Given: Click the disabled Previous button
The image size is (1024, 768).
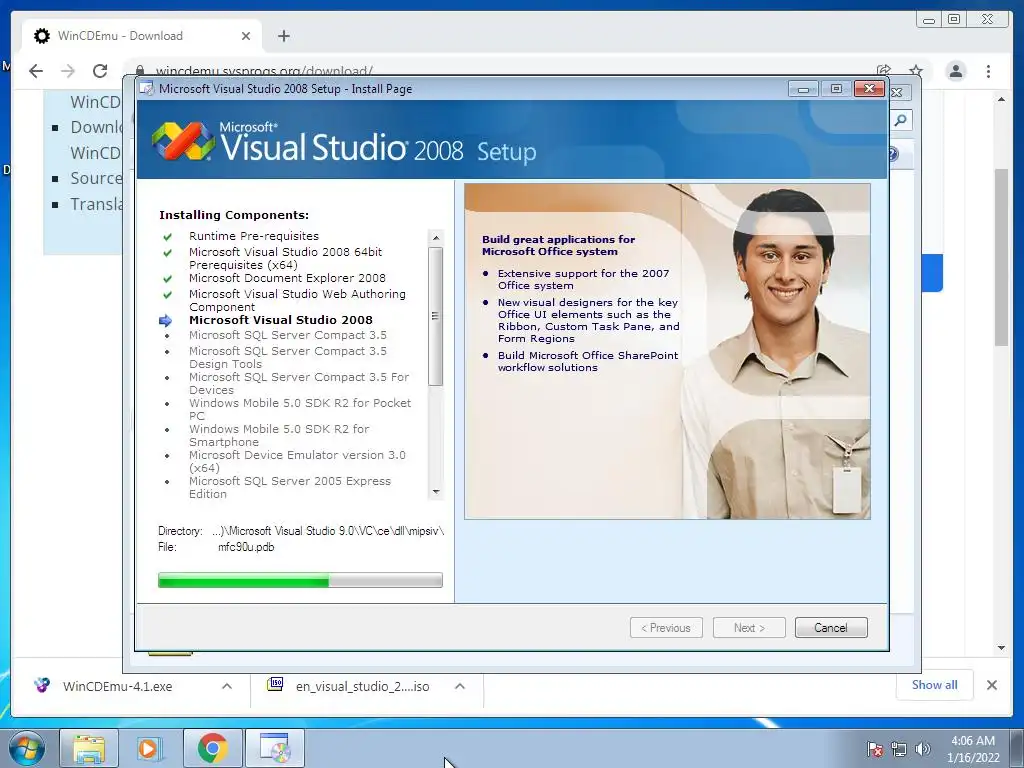Looking at the screenshot, I should coord(666,628).
